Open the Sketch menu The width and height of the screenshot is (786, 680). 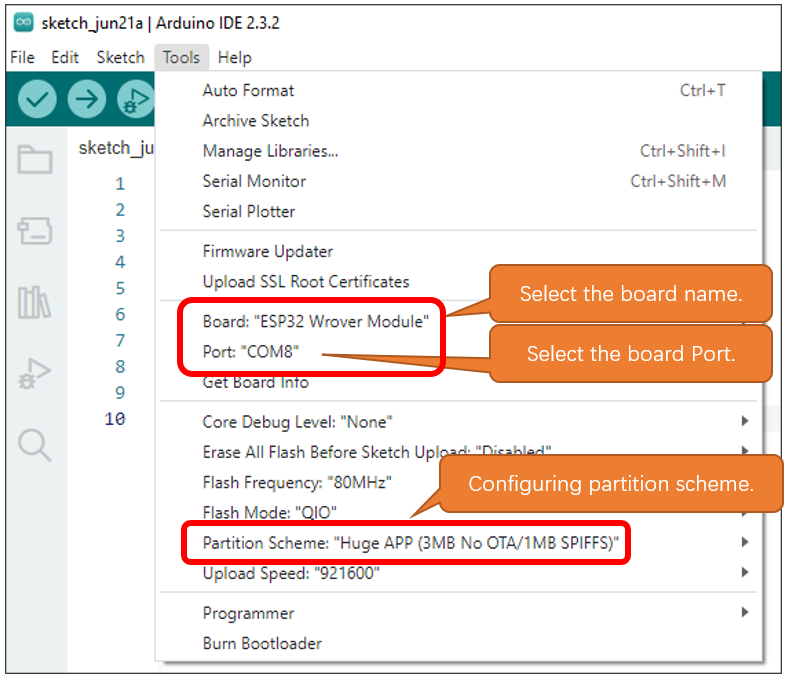tap(120, 57)
